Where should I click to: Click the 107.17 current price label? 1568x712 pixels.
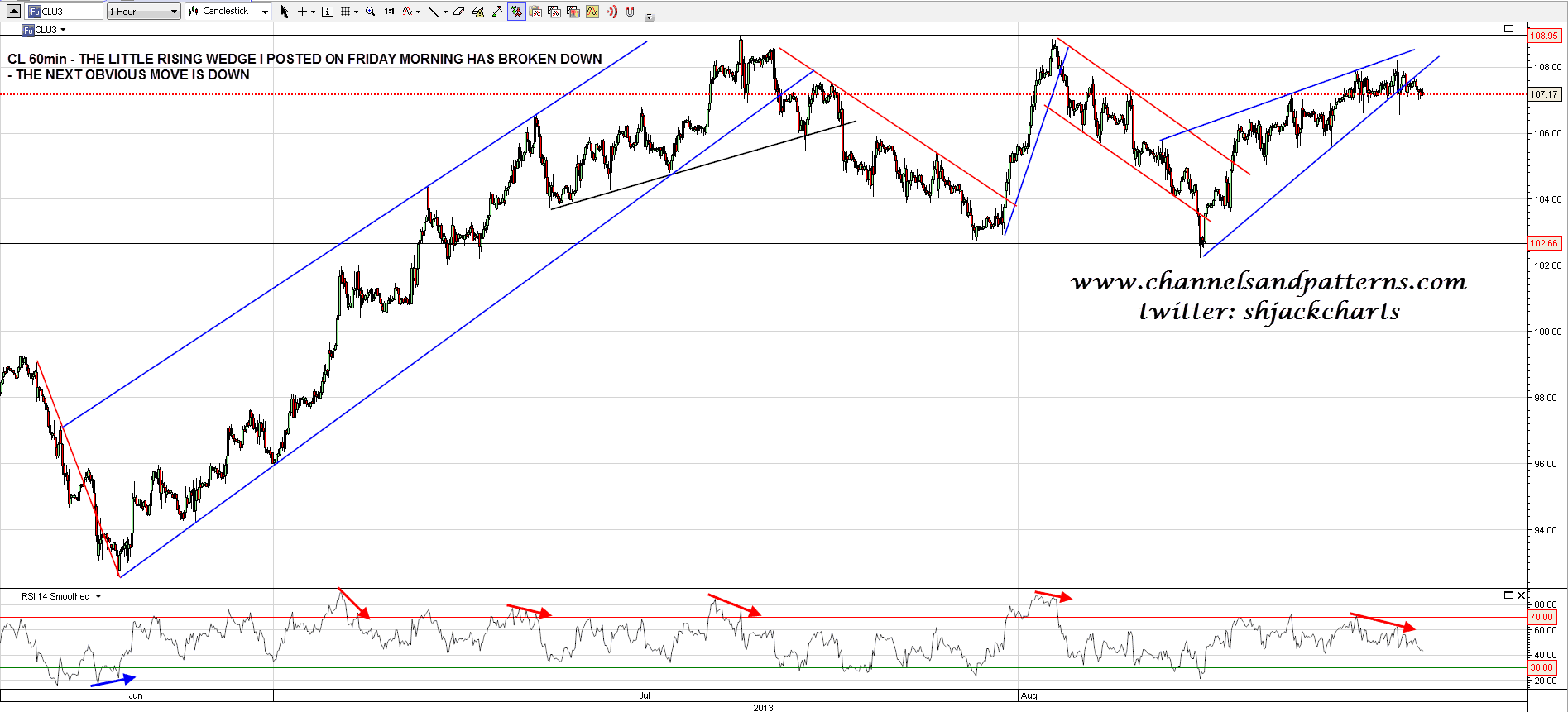coord(1544,94)
